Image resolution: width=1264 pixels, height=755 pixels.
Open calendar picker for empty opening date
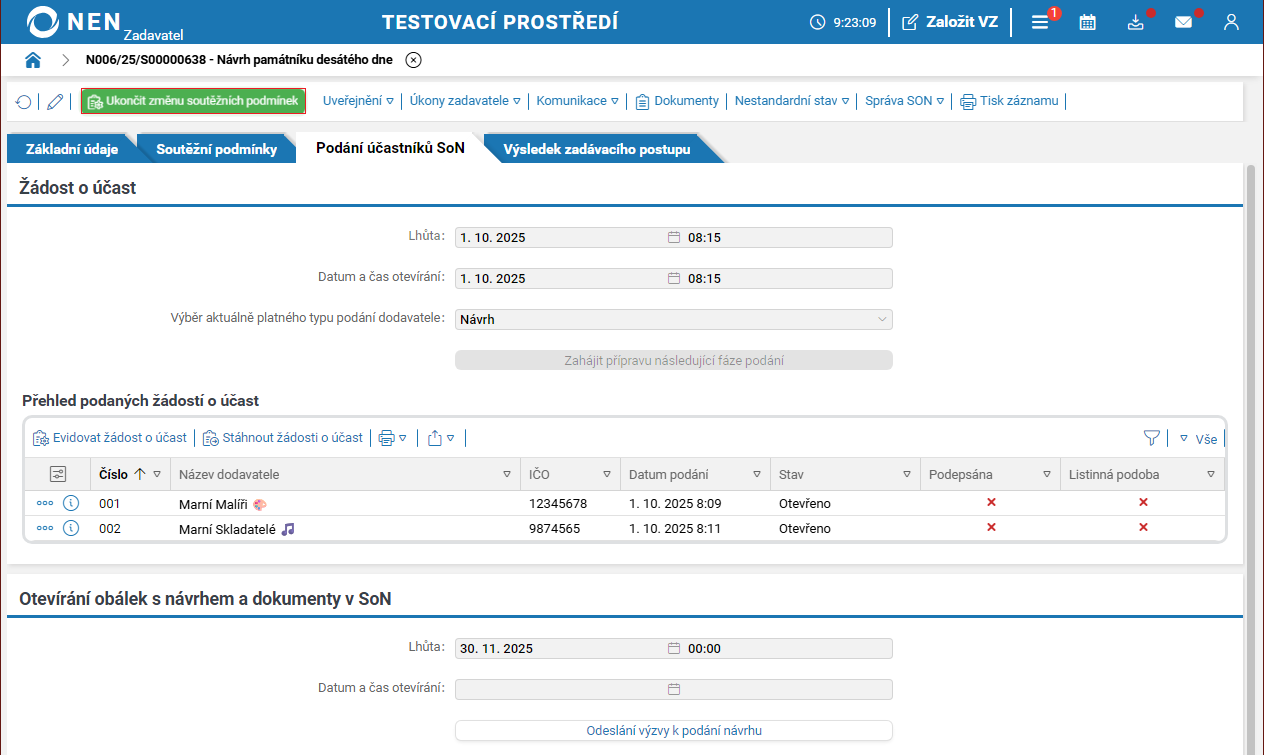(674, 689)
